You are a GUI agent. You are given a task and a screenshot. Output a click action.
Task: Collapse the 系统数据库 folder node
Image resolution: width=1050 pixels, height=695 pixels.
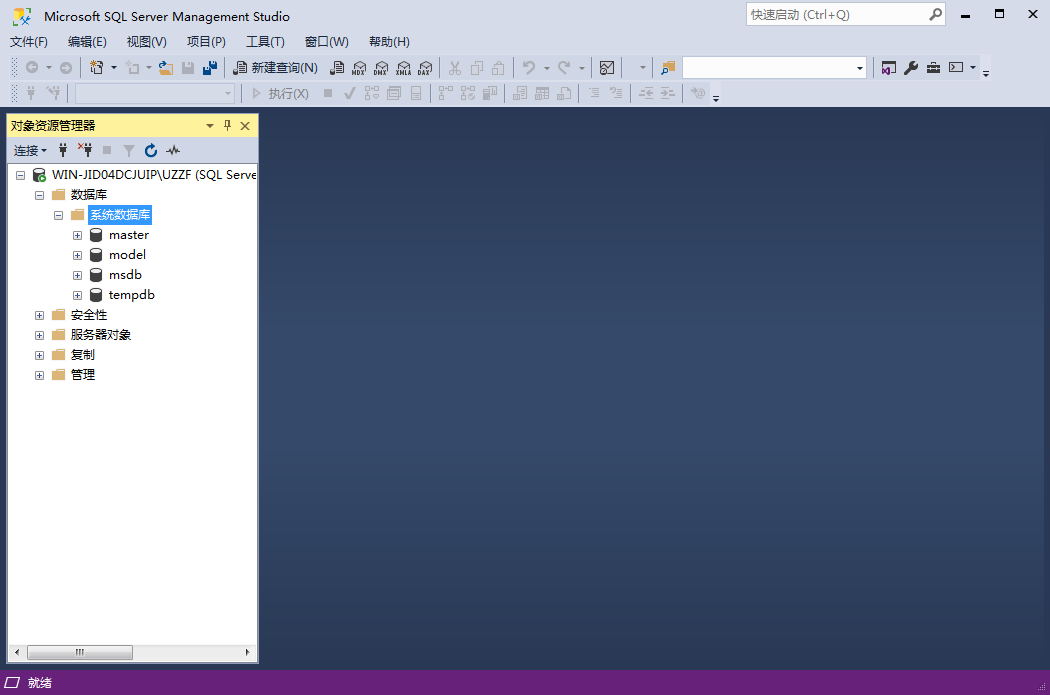point(58,216)
